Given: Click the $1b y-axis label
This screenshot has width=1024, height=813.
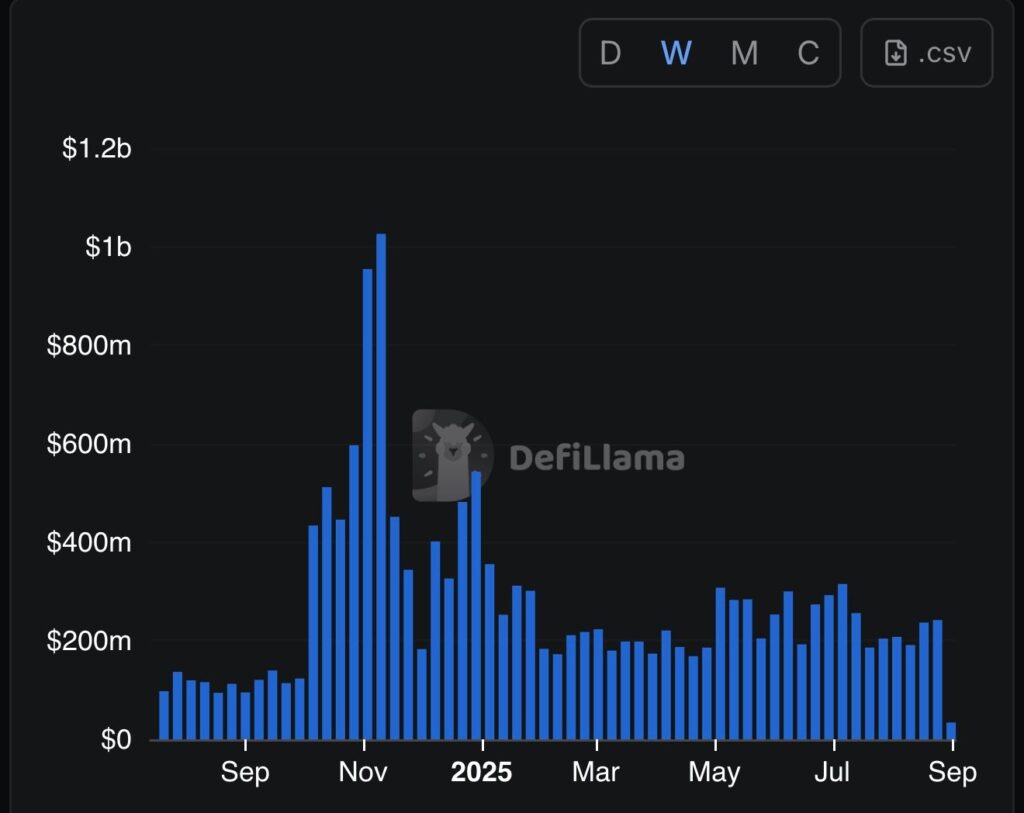Looking at the screenshot, I should (108, 247).
